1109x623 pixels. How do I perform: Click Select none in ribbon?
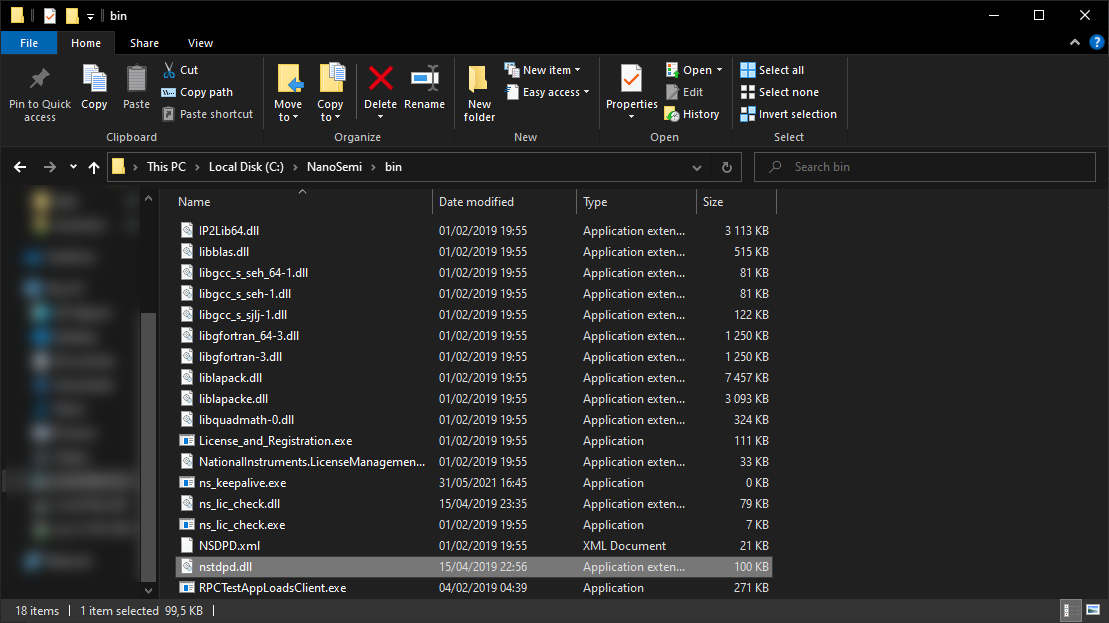point(779,92)
